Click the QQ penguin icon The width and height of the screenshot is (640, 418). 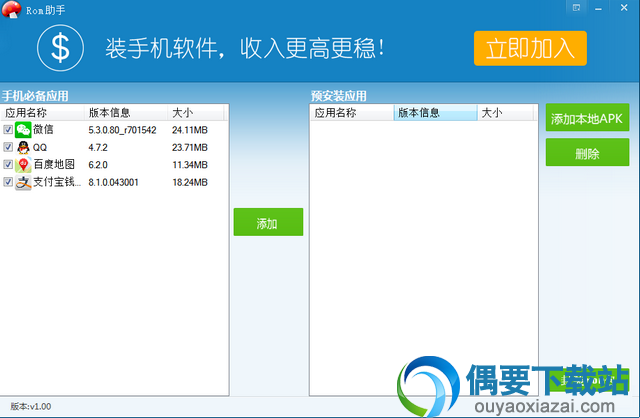pyautogui.click(x=23, y=147)
